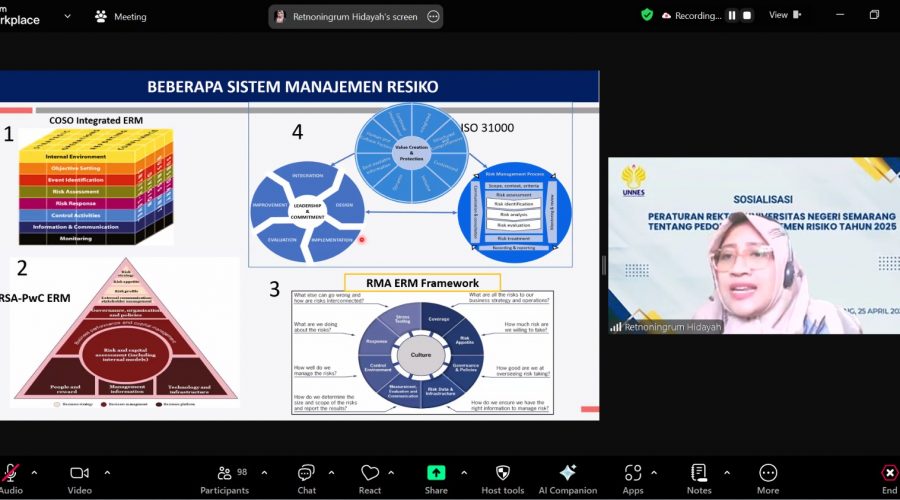The height and width of the screenshot is (500, 900).
Task: Unmute the microphone Audio icon
Action: tap(12, 473)
